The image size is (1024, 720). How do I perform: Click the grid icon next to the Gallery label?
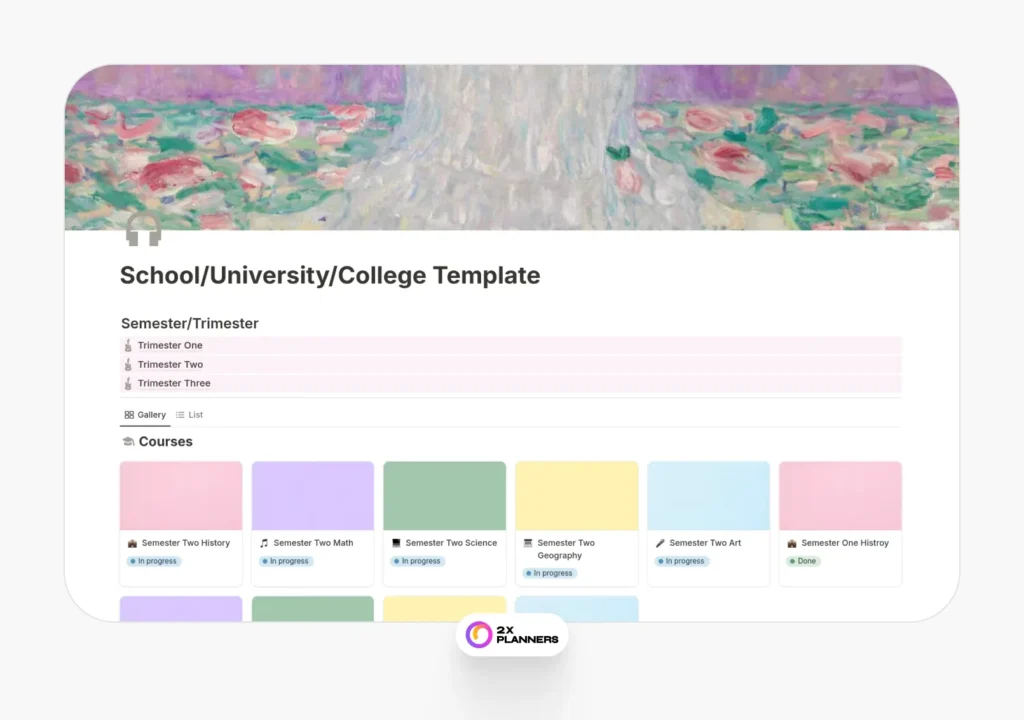click(129, 414)
